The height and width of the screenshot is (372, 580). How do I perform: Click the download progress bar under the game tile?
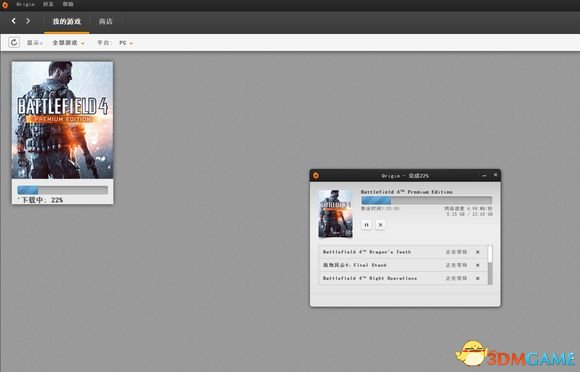click(63, 190)
